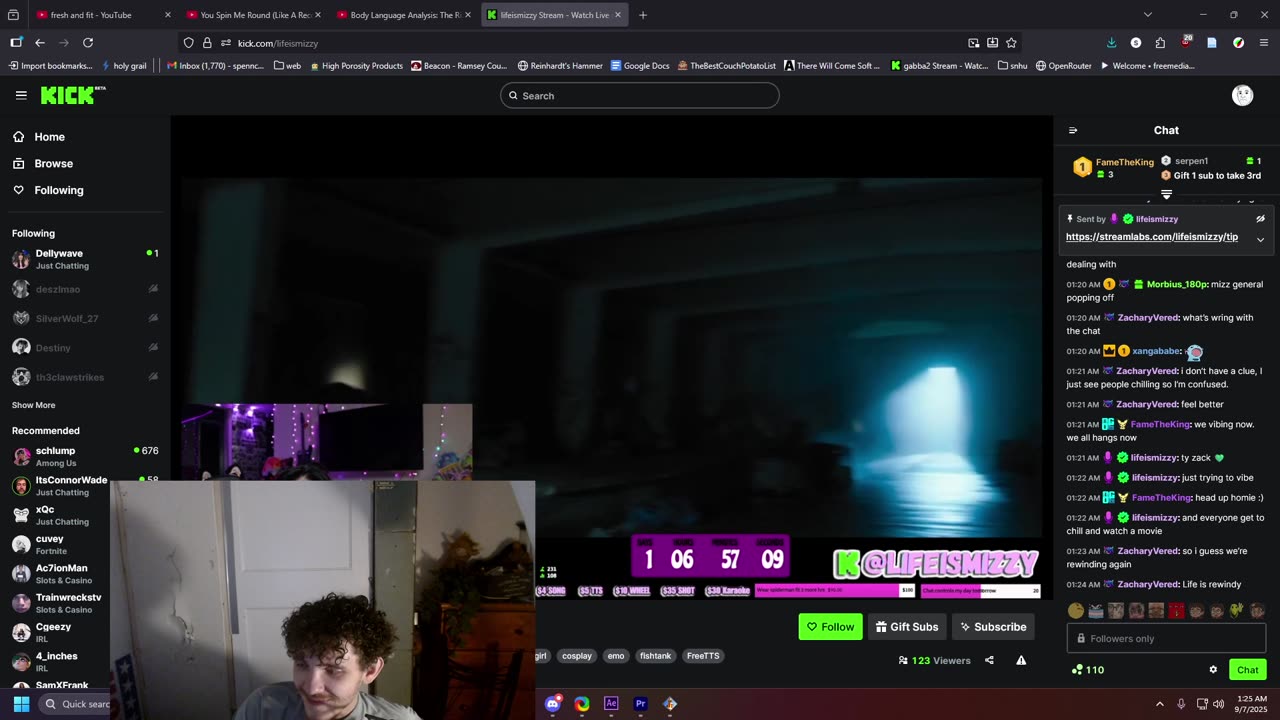Select the emo tag
This screenshot has height=720, width=1280.
616,656
